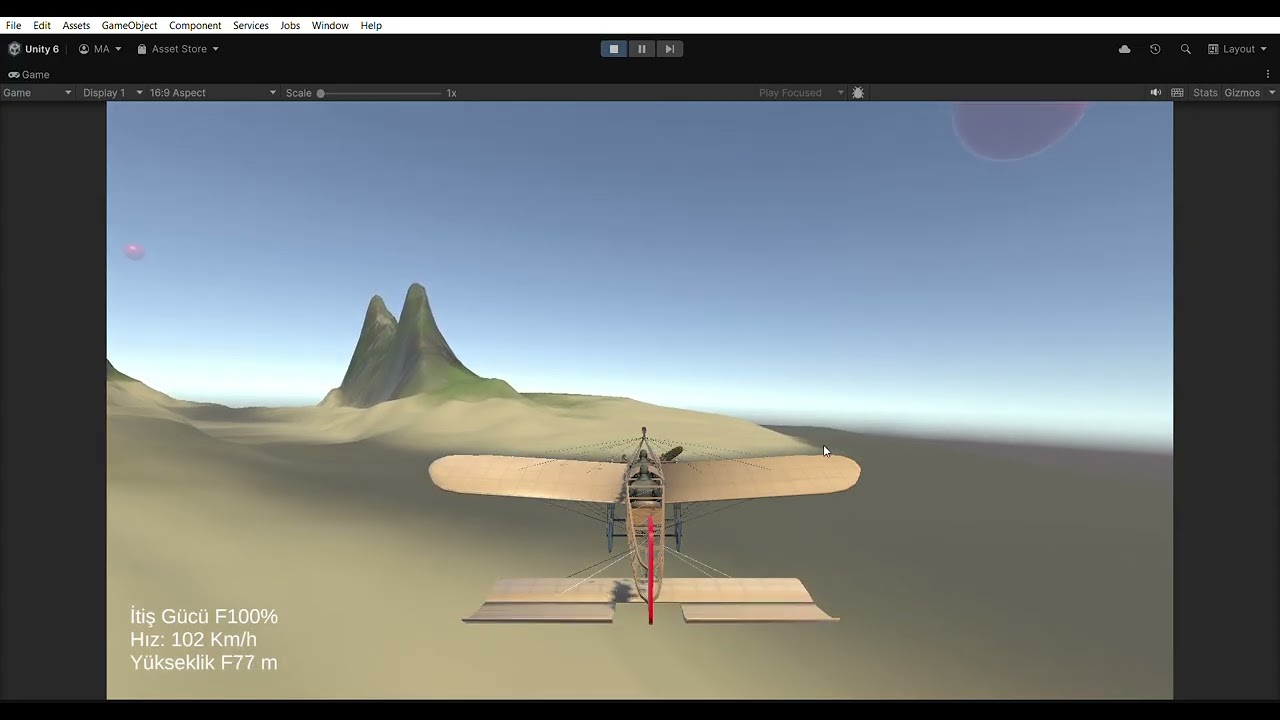Stop play mode with the Play button
This screenshot has width=1280, height=720.
[x=614, y=49]
